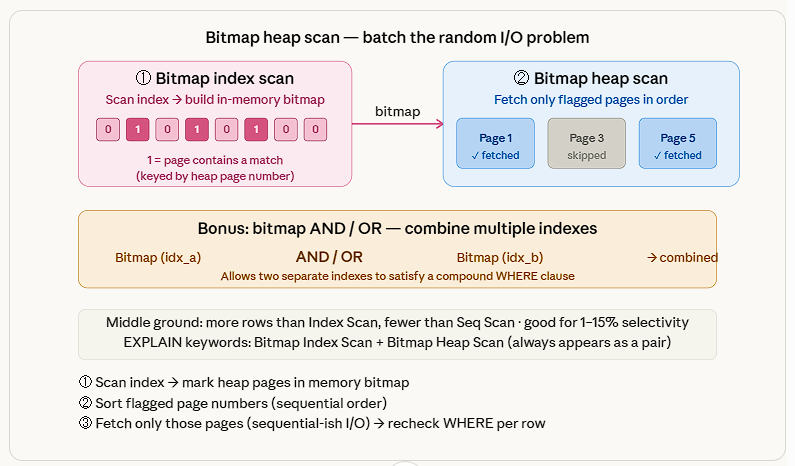Click step 3 Fetch only those pages line
795x466 pixels.
tap(311, 423)
